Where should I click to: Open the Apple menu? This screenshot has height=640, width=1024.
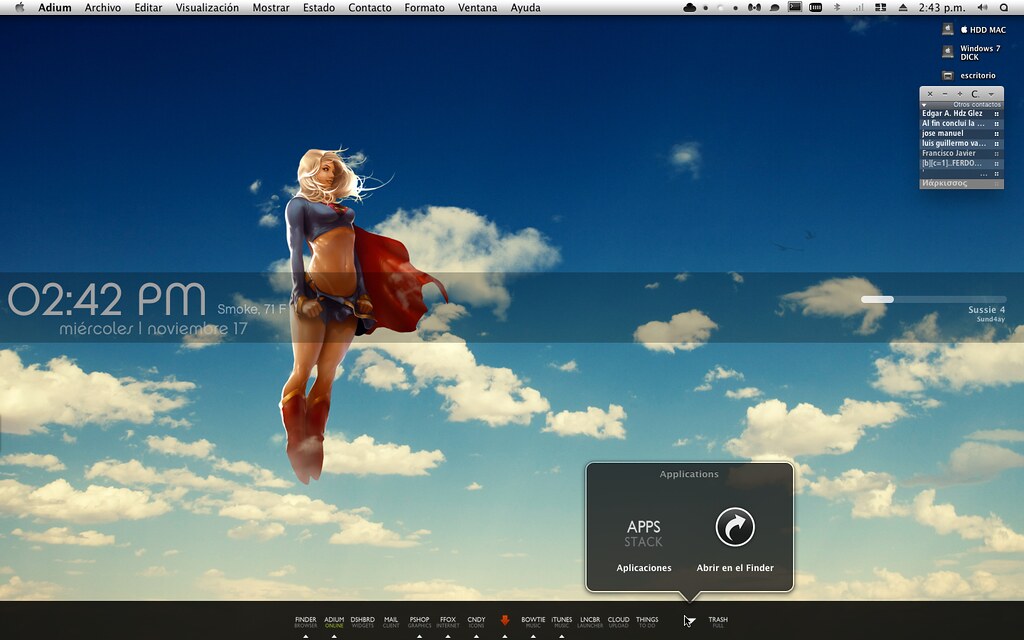(x=20, y=8)
